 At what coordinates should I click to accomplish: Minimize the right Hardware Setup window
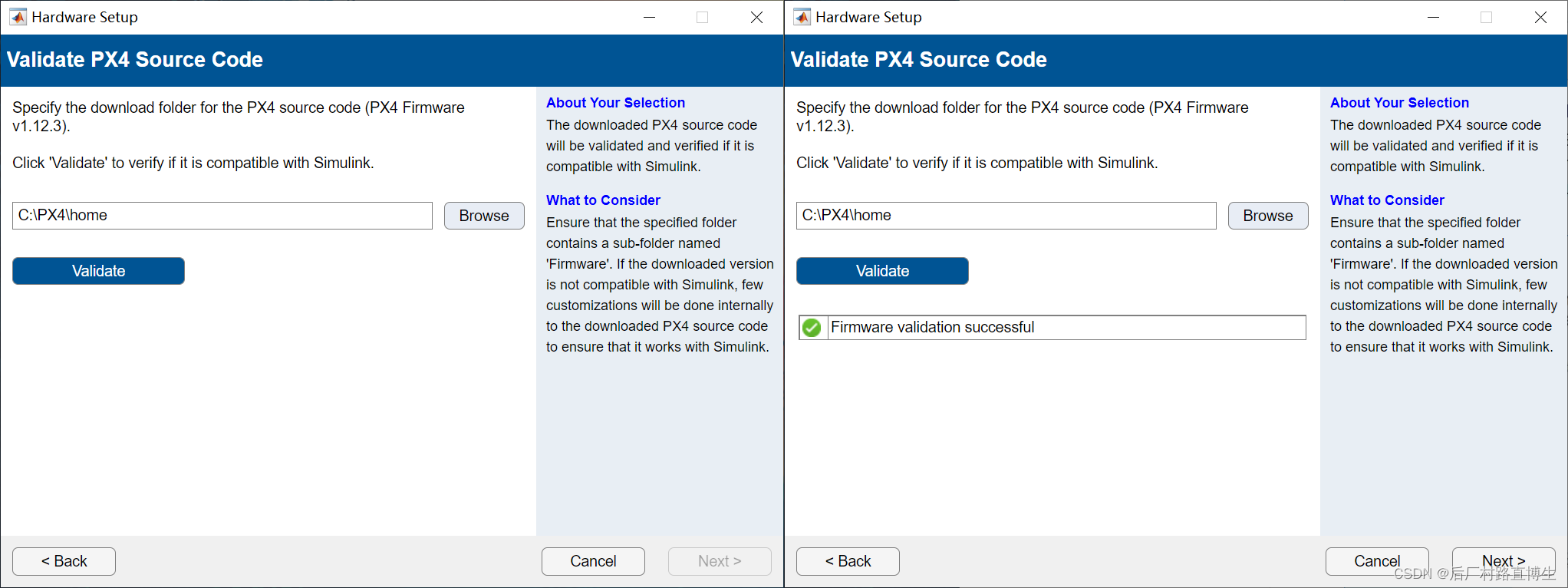(1433, 17)
